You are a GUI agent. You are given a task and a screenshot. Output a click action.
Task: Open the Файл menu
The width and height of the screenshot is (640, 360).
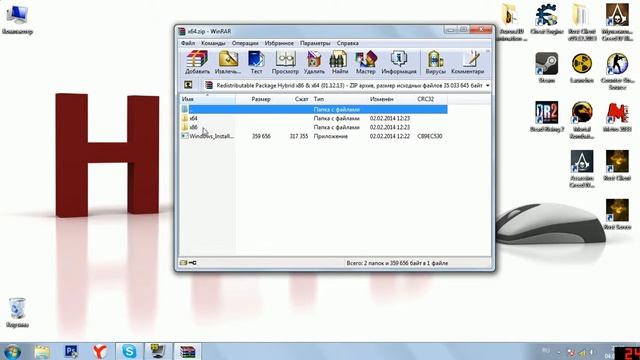188,43
